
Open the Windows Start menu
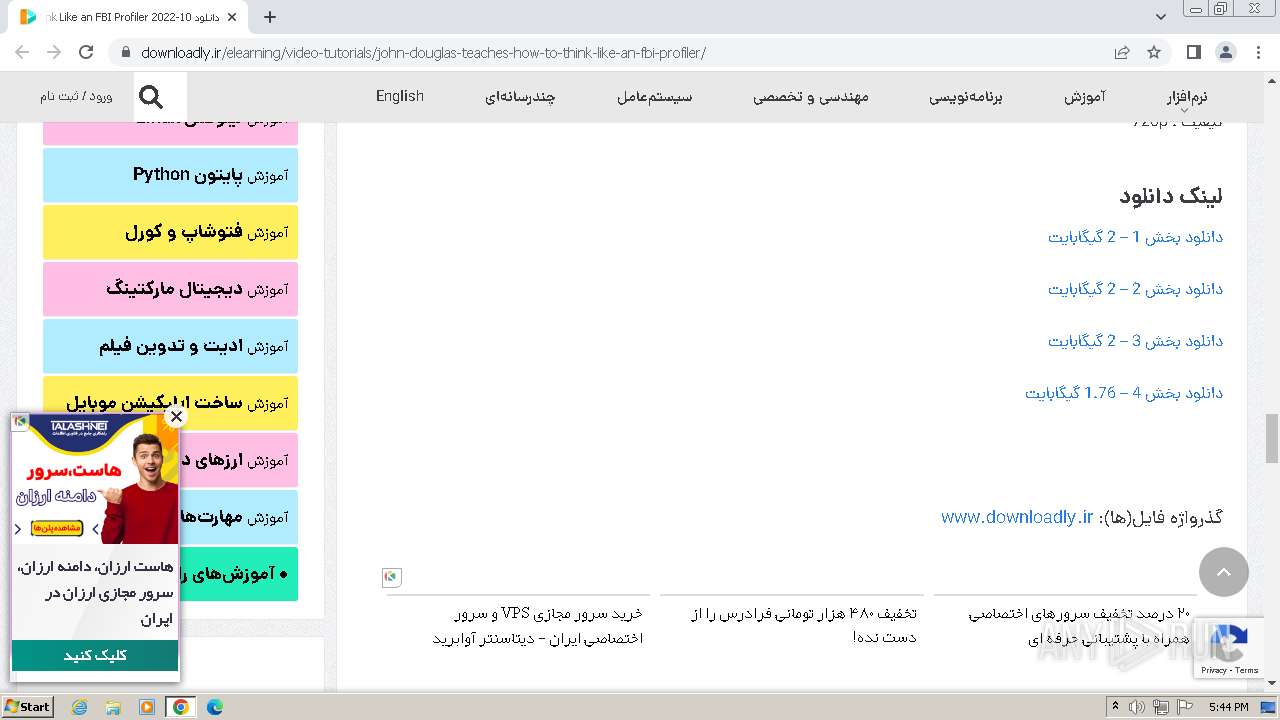[27, 707]
